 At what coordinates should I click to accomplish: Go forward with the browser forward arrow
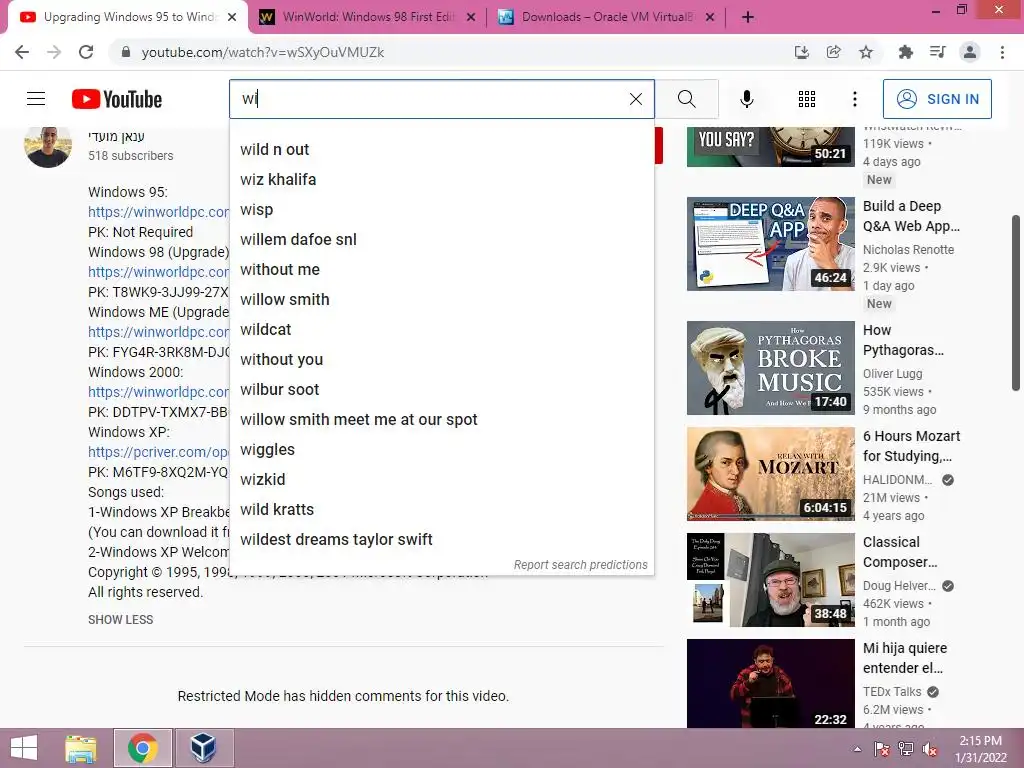54,52
